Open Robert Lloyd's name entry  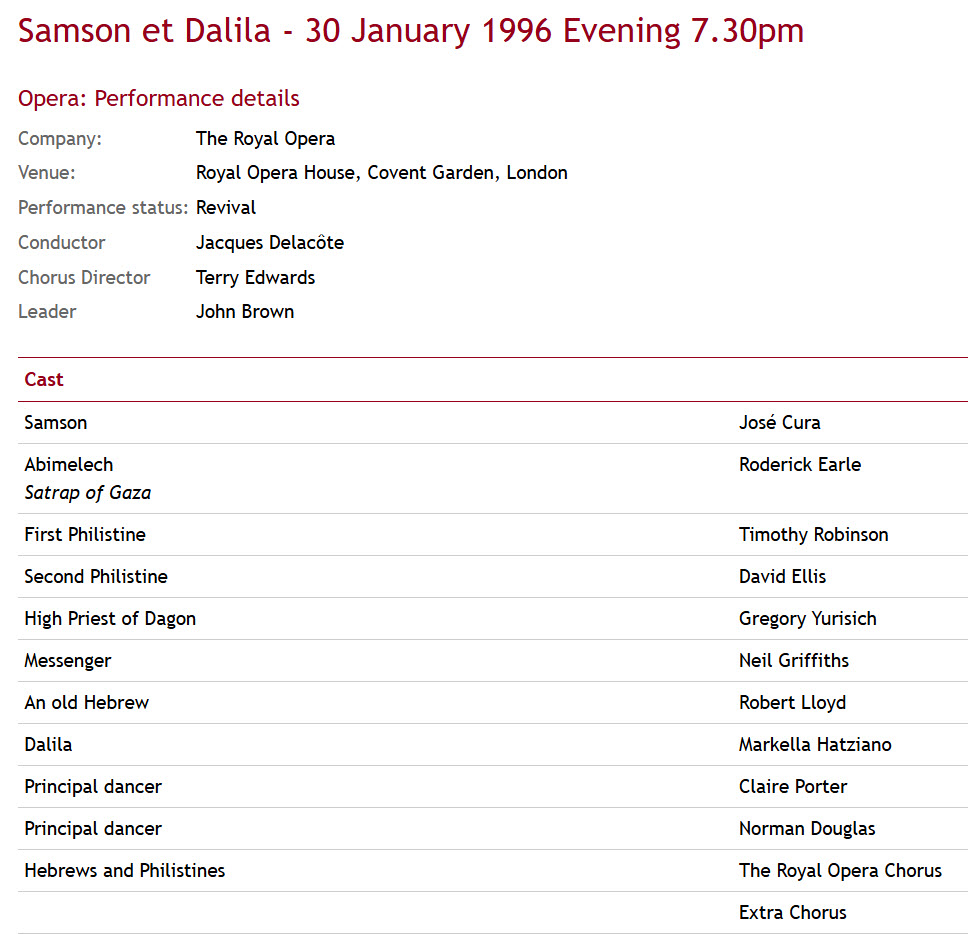click(x=792, y=703)
